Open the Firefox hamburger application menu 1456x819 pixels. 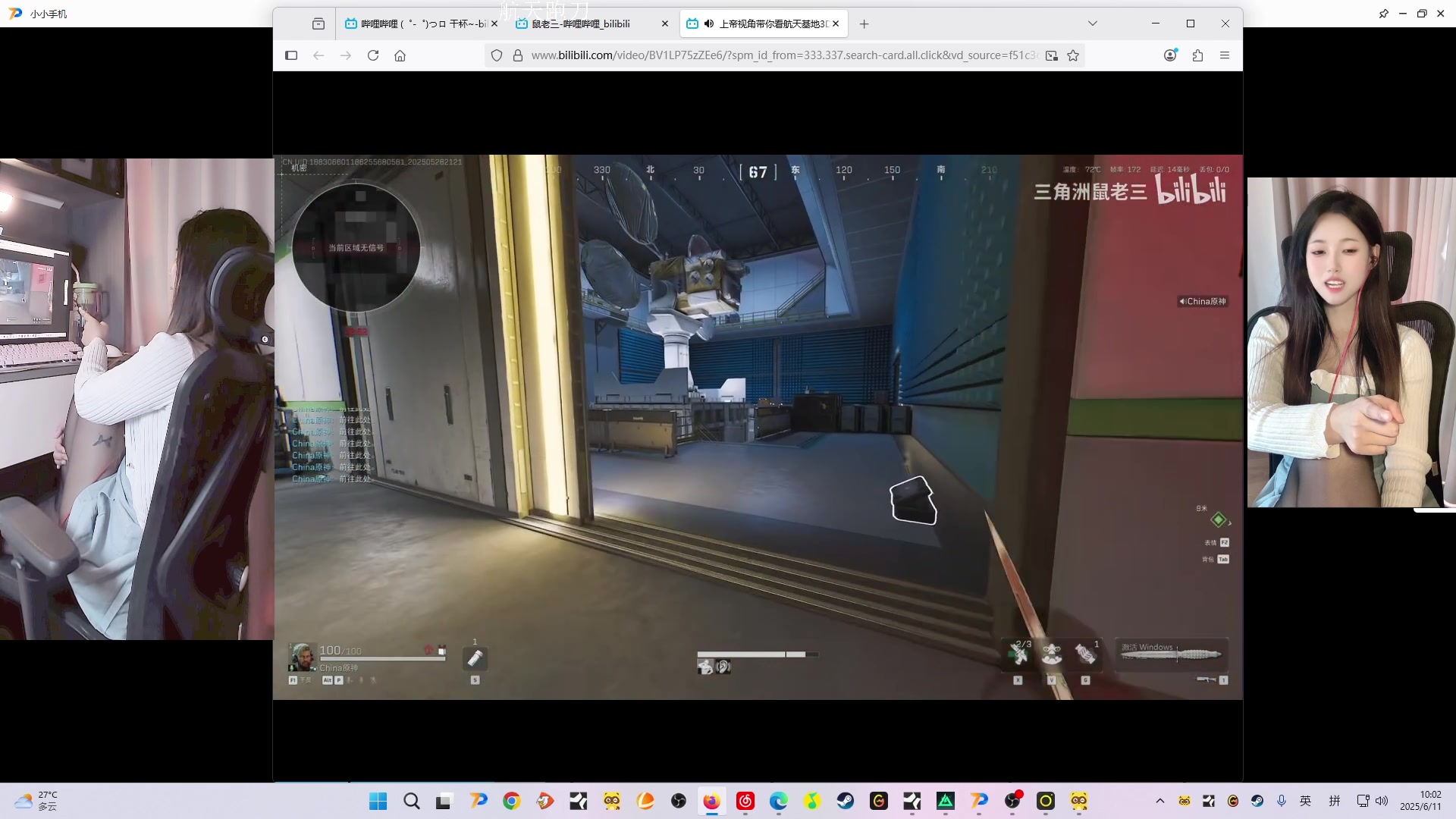coord(1225,55)
